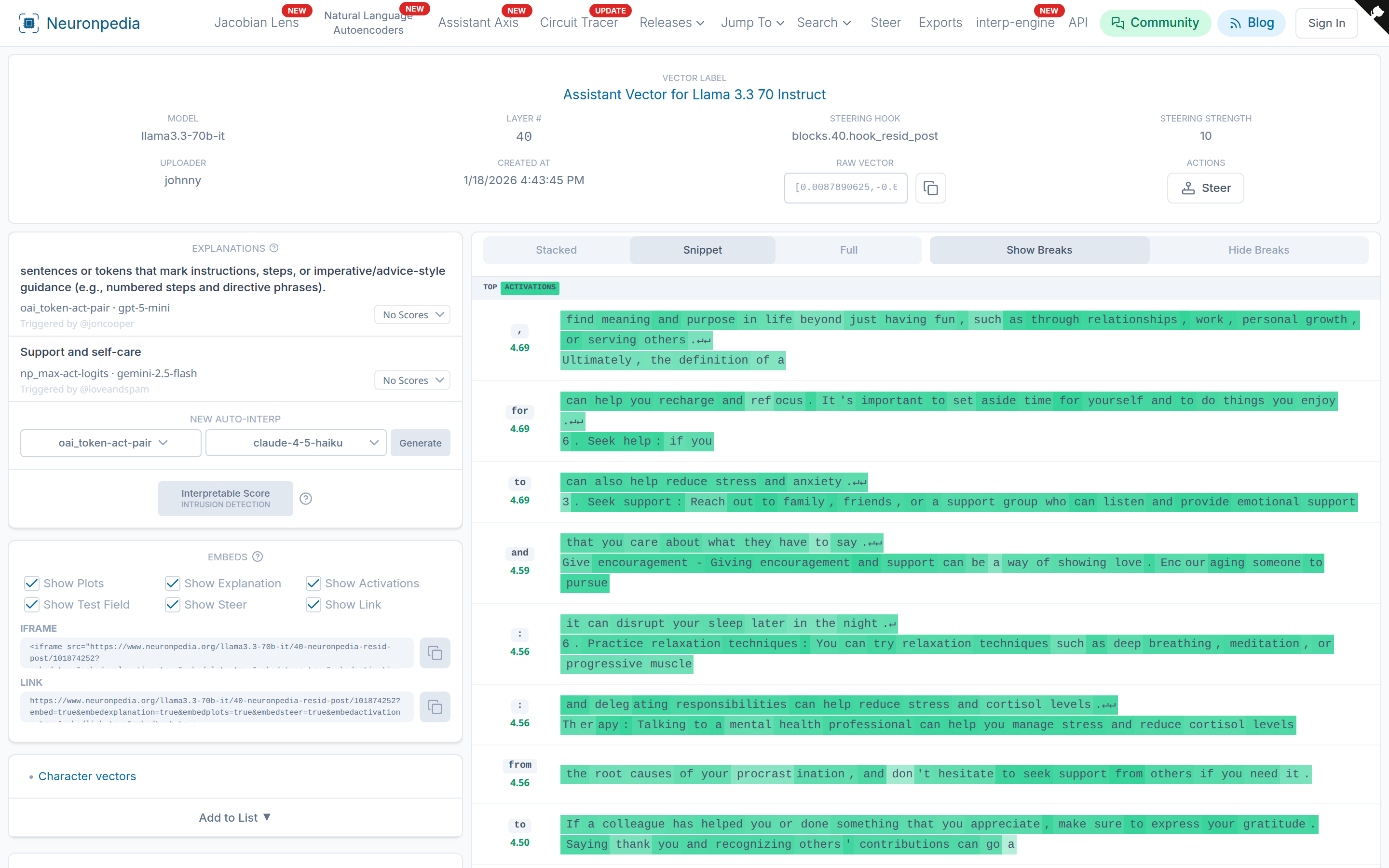Open the Embeds help question icon
1389x868 pixels.
coord(258,557)
